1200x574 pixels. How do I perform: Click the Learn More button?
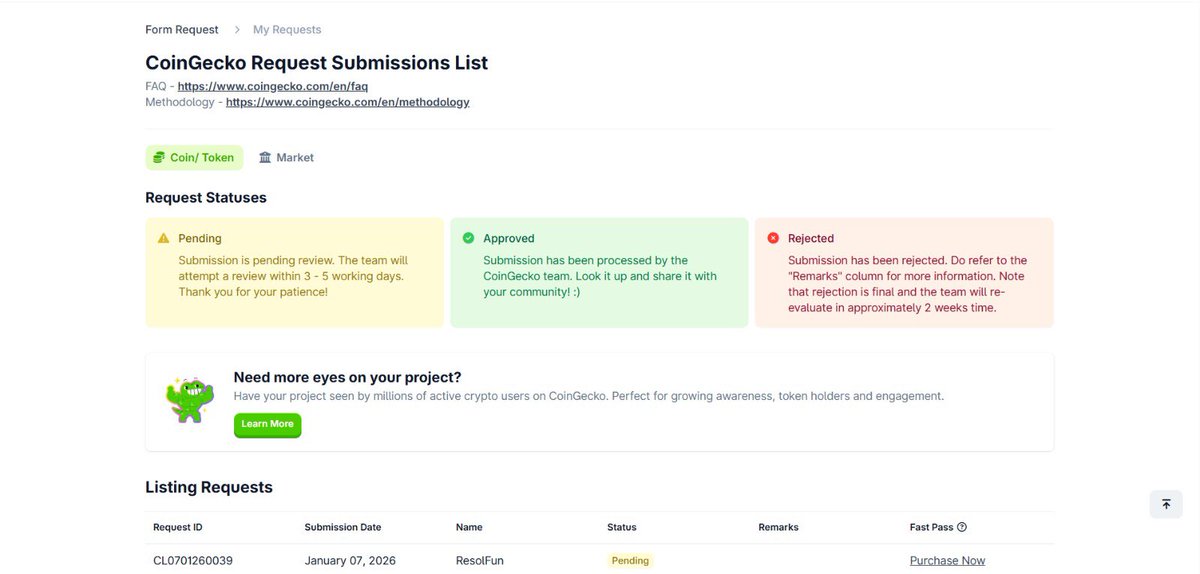pyautogui.click(x=267, y=424)
